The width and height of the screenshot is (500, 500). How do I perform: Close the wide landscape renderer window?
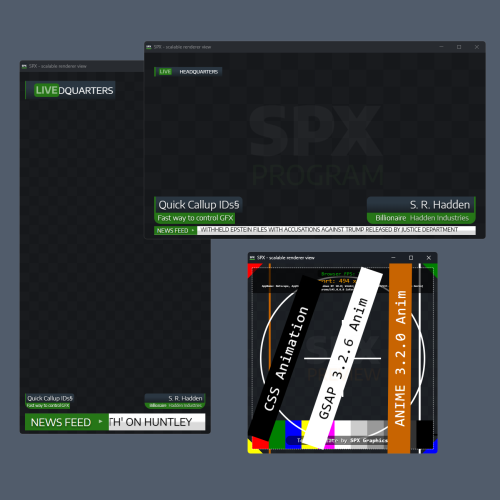[x=477, y=47]
